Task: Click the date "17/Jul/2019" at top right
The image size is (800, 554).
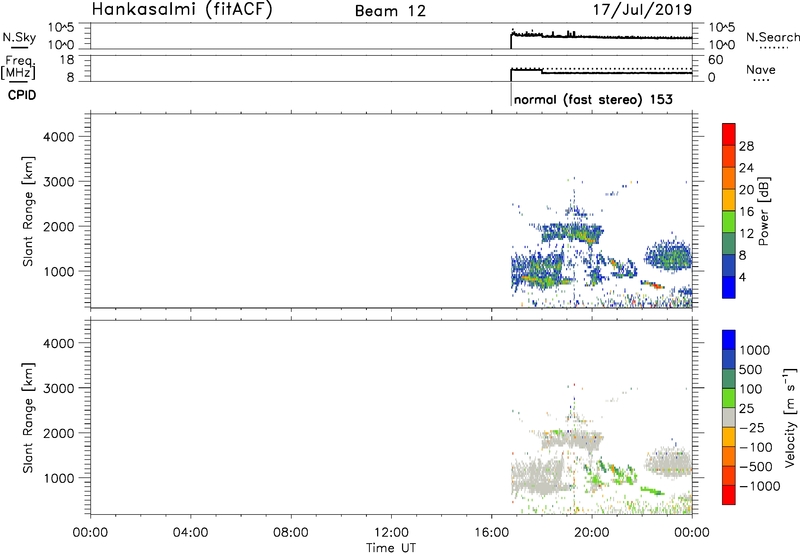Action: 642,10
